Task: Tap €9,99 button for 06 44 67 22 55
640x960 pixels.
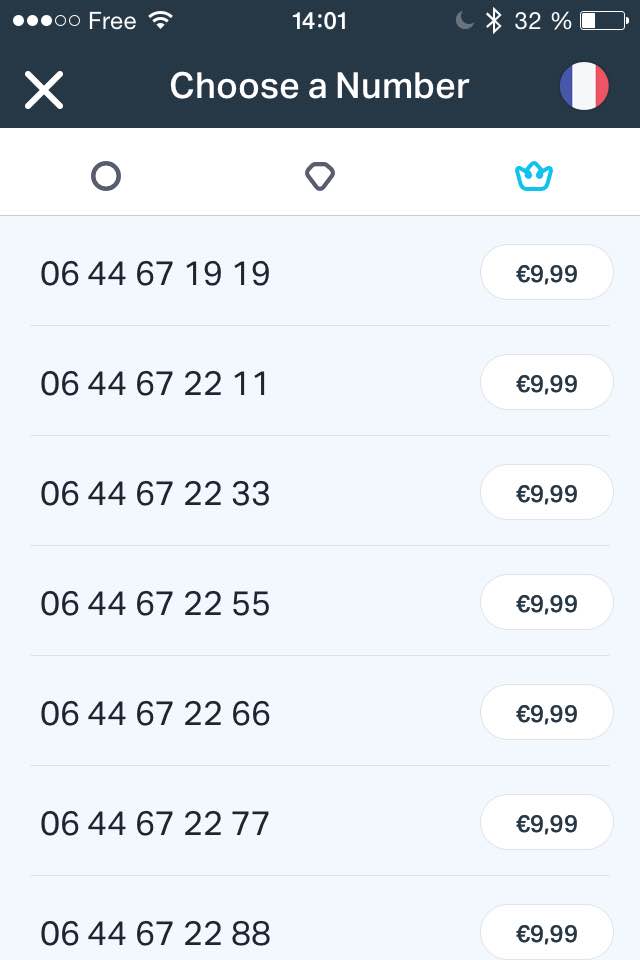Action: (x=546, y=603)
